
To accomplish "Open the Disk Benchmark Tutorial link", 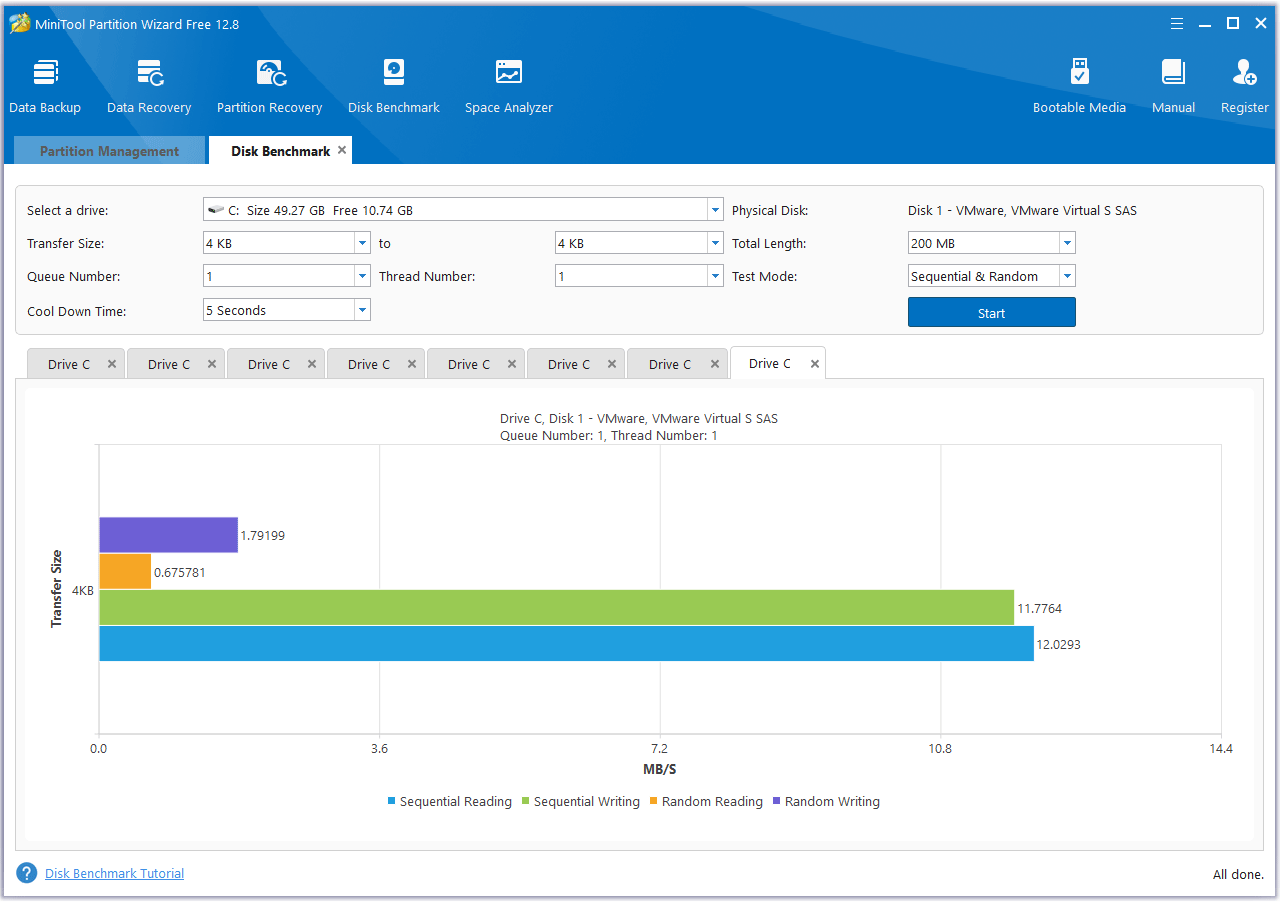I will point(114,874).
